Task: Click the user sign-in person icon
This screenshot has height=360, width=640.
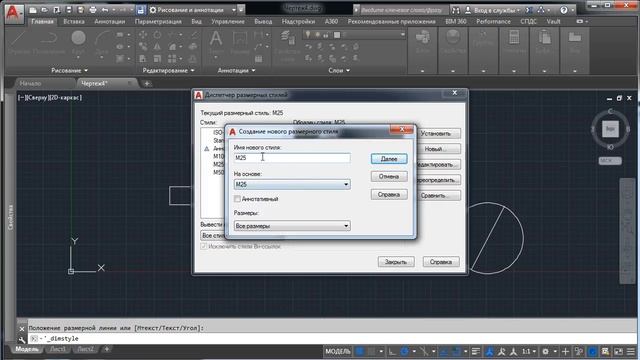Action: (468, 10)
